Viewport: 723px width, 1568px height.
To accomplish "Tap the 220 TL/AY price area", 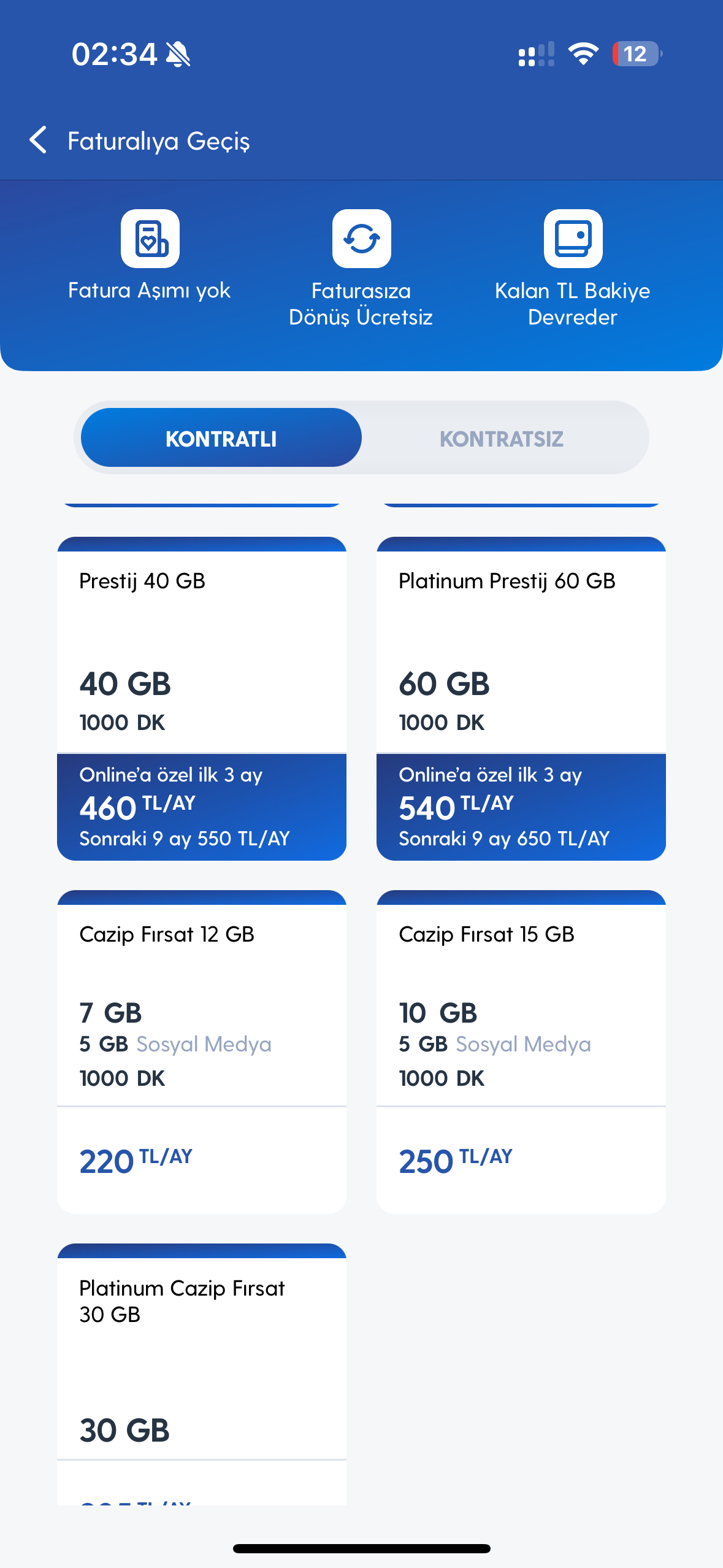I will 202,1160.
